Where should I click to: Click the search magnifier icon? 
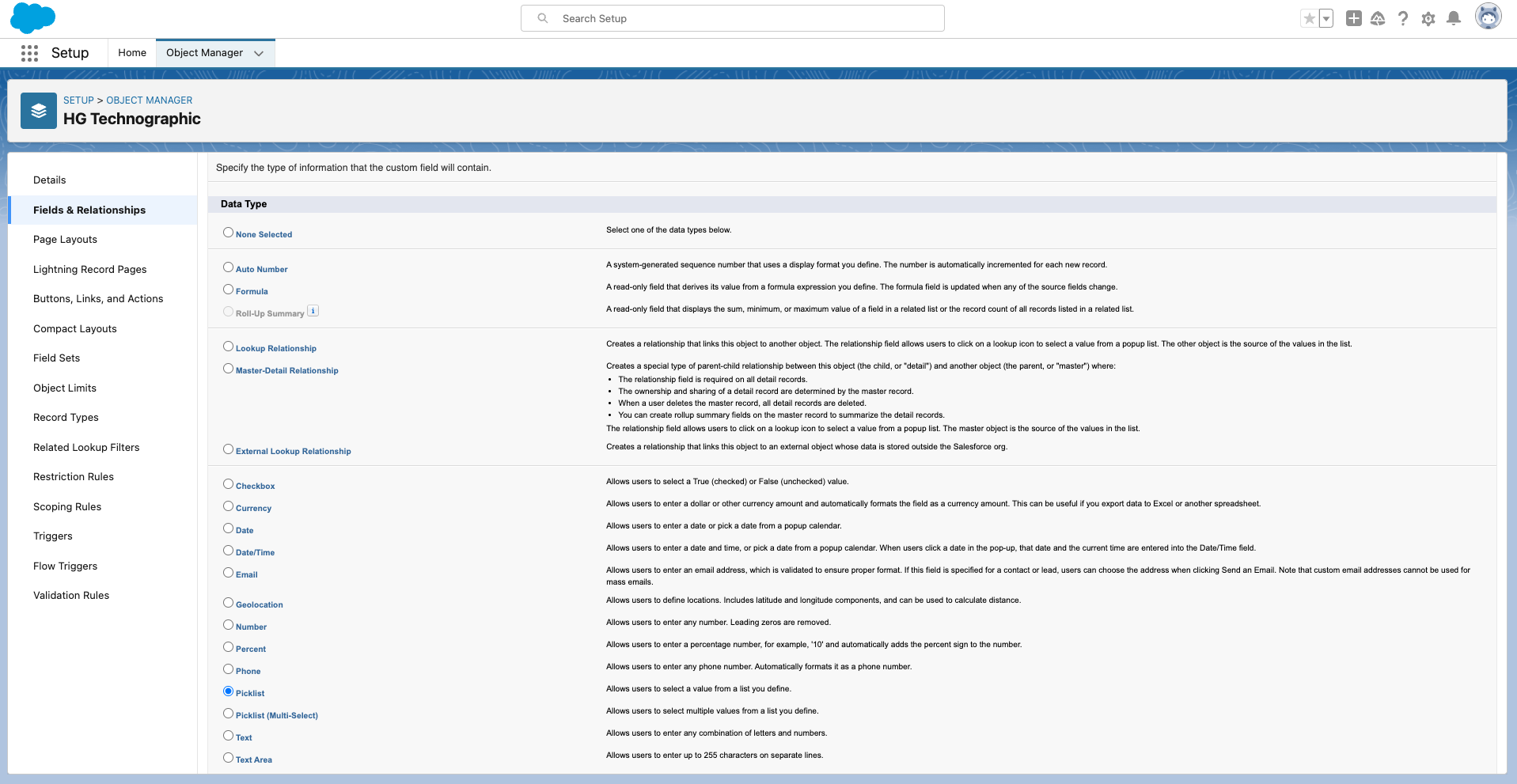[x=543, y=18]
